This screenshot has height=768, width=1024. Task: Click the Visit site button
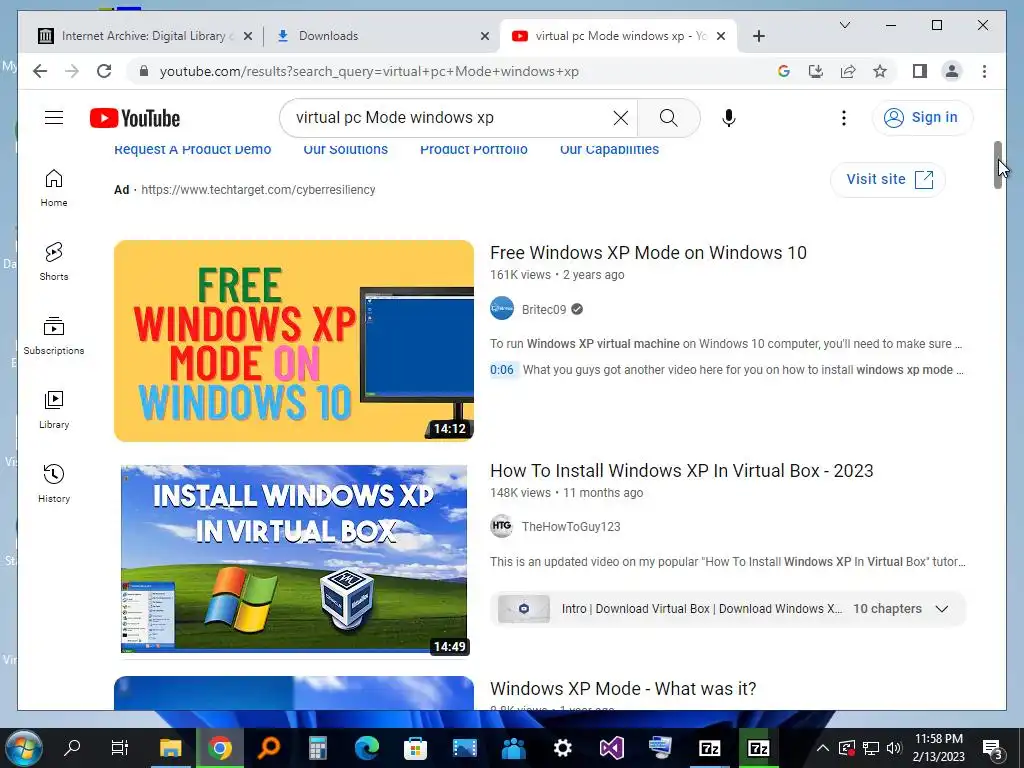pos(888,179)
